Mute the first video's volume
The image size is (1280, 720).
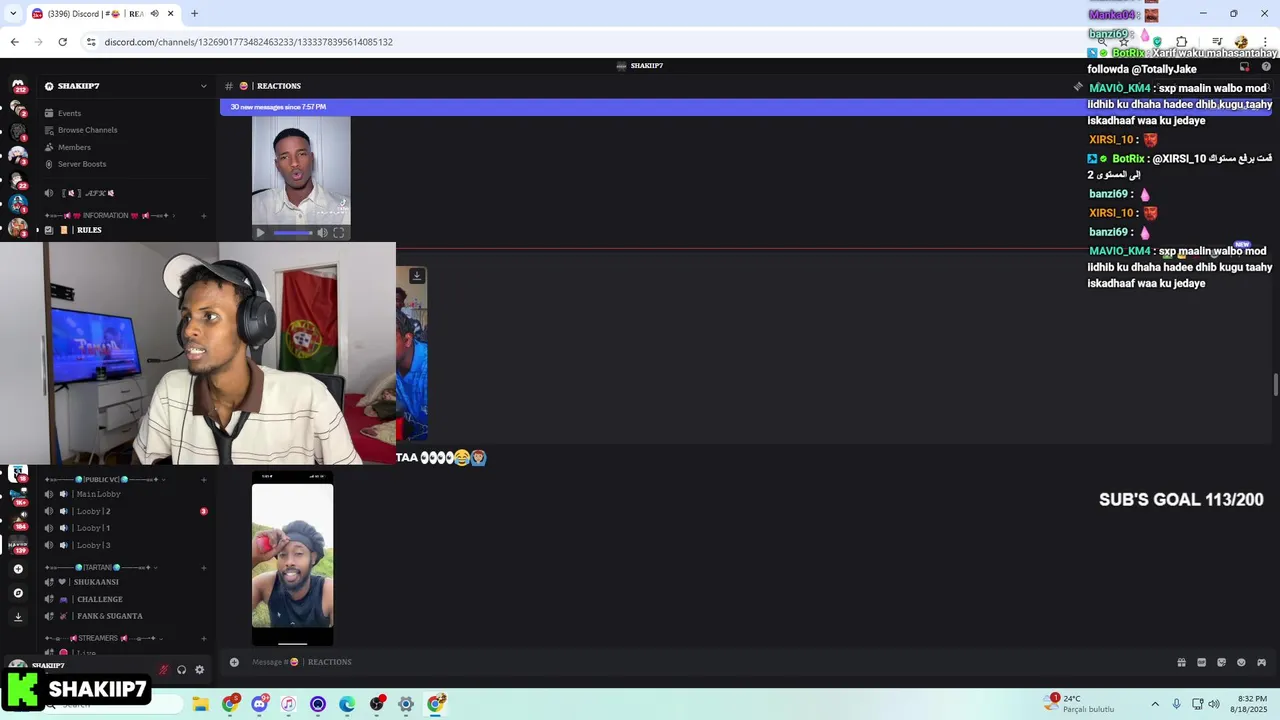[x=322, y=233]
